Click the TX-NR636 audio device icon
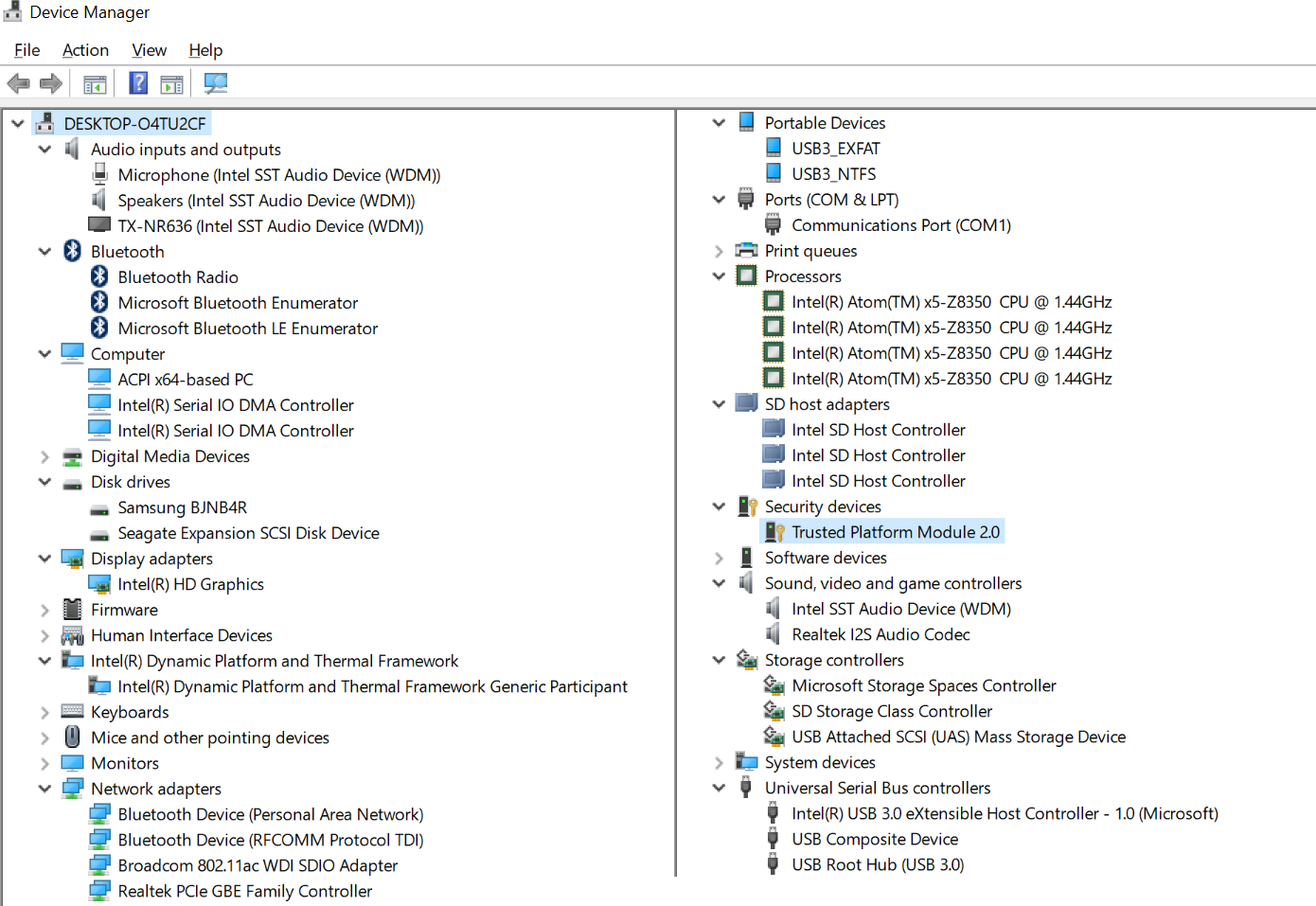1316x906 pixels. [99, 225]
